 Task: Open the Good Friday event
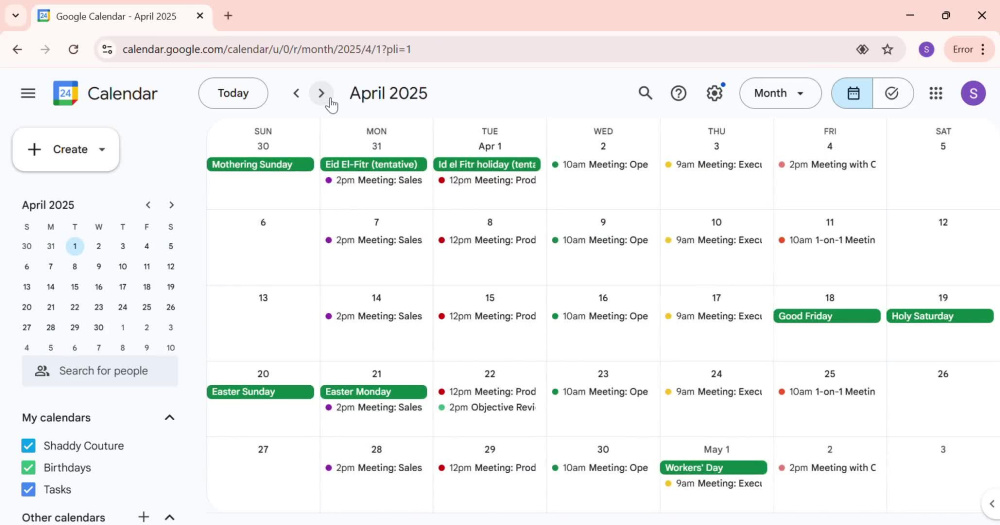(827, 316)
